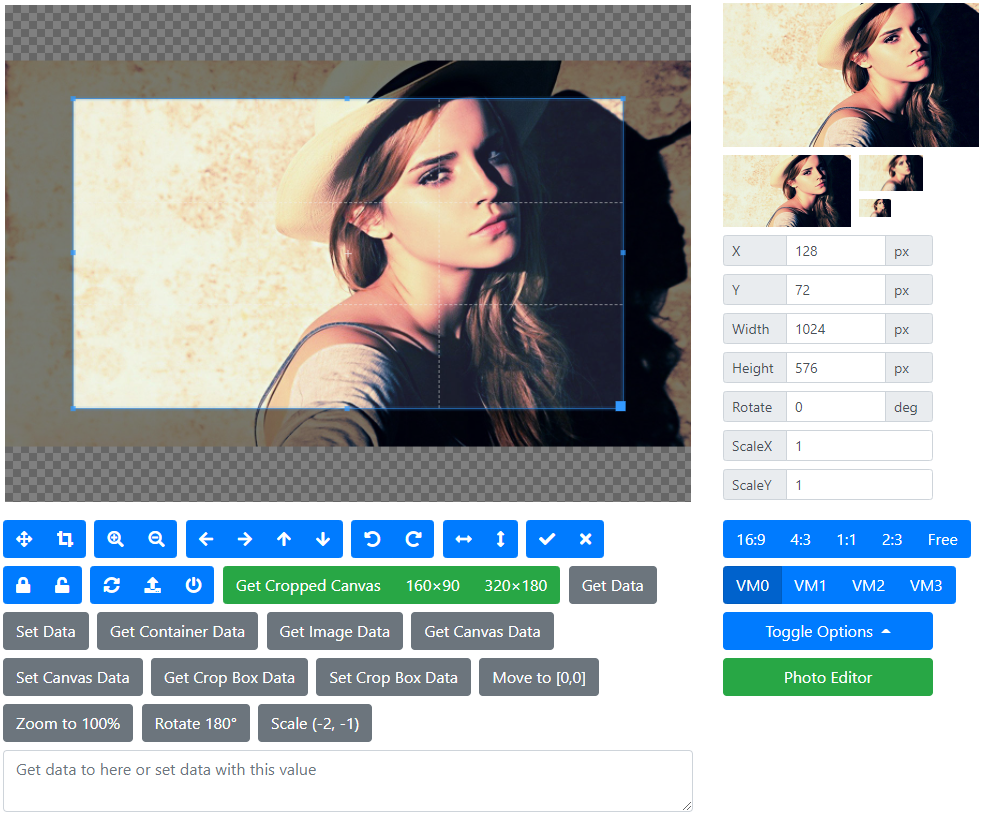982x817 pixels.
Task: Destroy cropper with the power icon
Action: click(194, 585)
